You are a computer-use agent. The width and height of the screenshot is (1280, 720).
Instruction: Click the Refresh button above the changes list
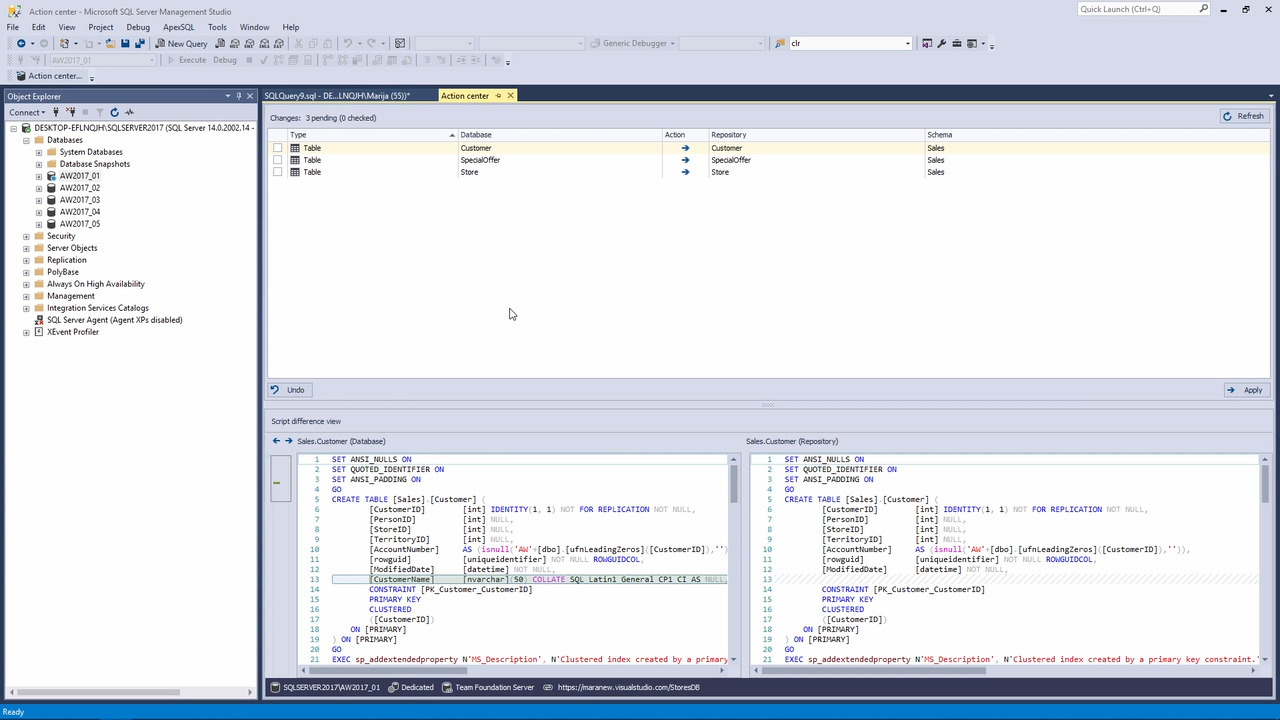point(1244,116)
